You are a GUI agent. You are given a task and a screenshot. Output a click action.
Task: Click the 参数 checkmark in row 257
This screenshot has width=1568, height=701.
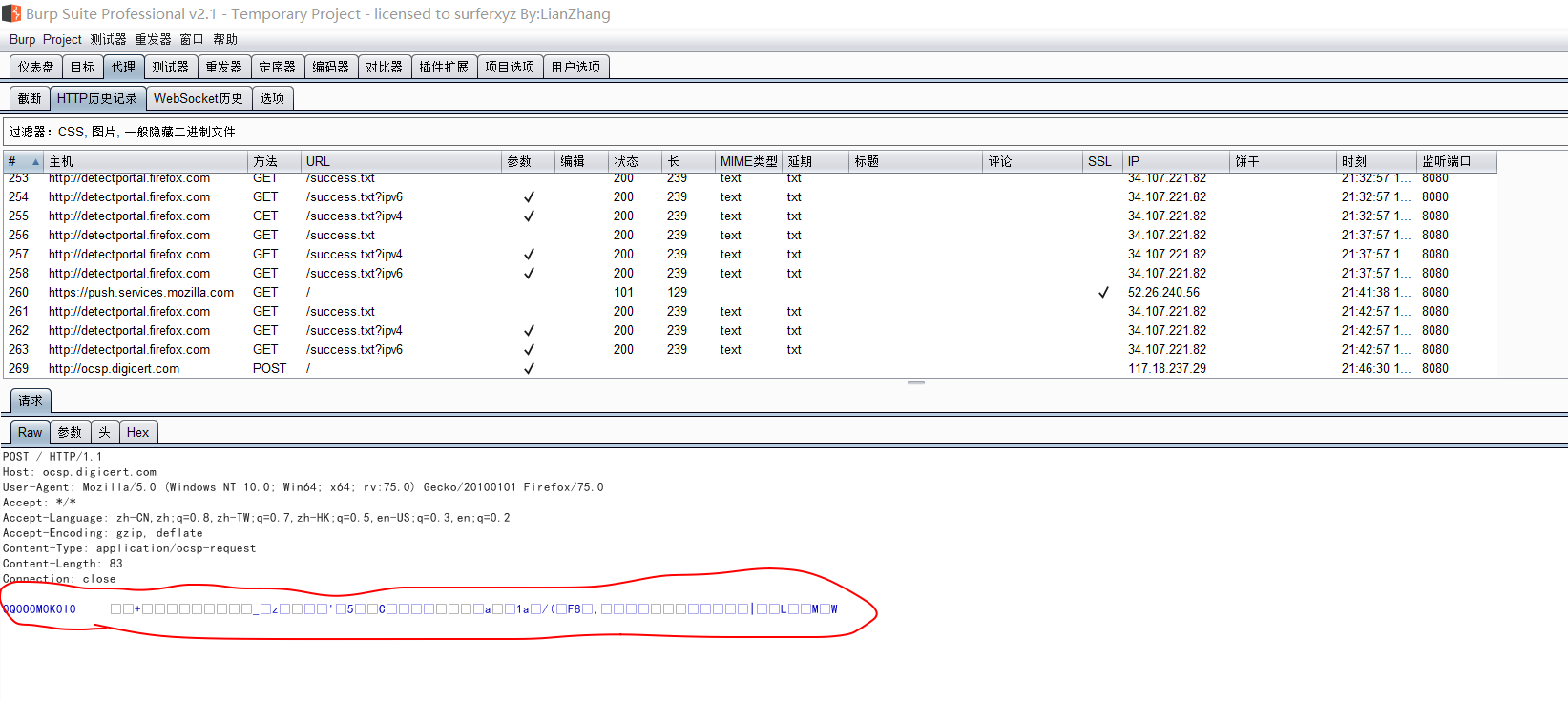tap(529, 255)
